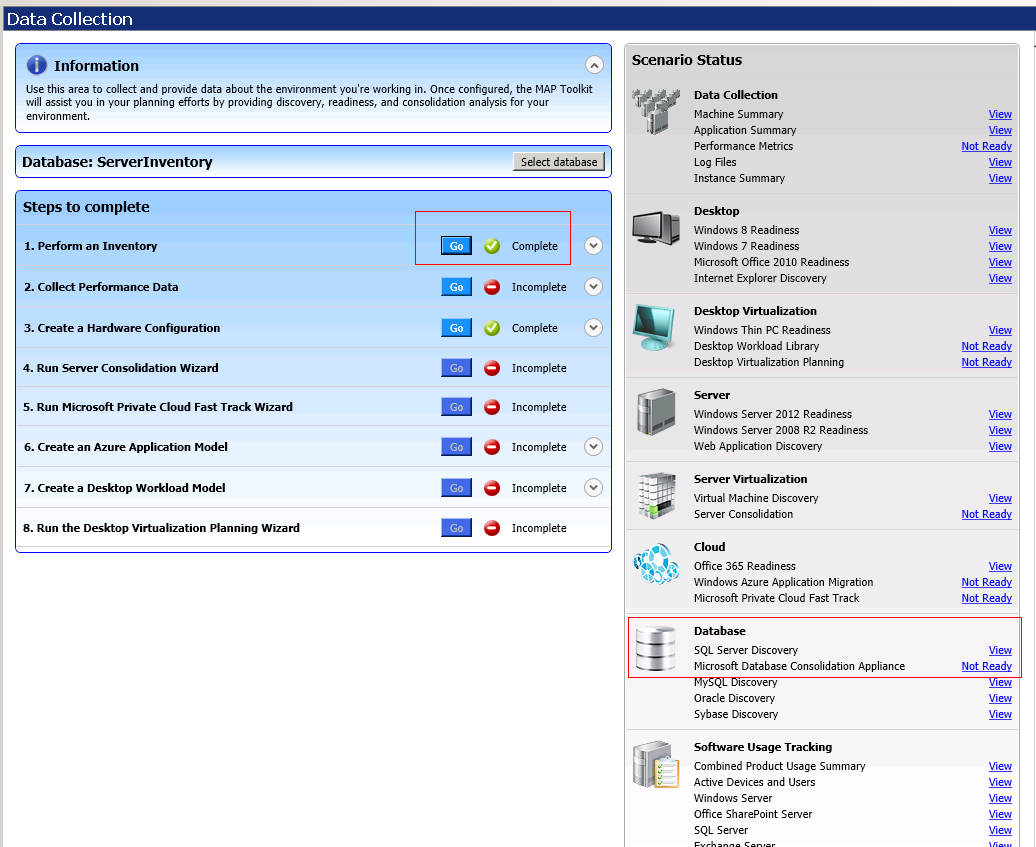Click the Server Virtualization cube icon
The image size is (1036, 847).
coord(656,495)
